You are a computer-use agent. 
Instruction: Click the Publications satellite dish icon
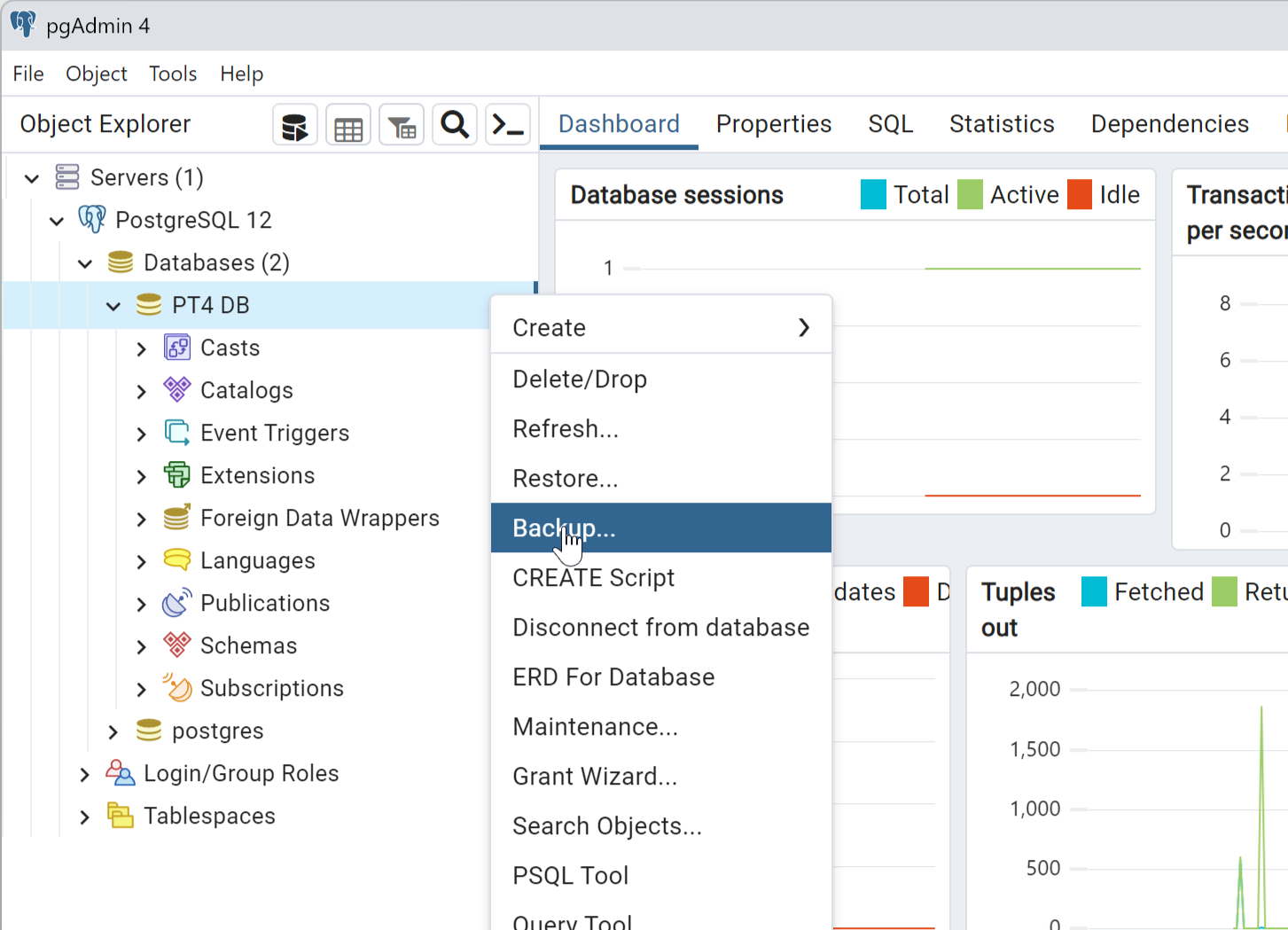pos(177,603)
